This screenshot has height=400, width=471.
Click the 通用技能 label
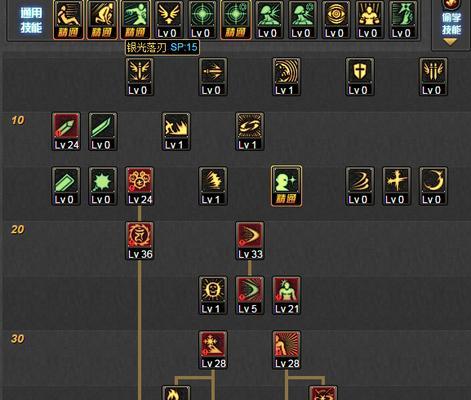coord(31,20)
